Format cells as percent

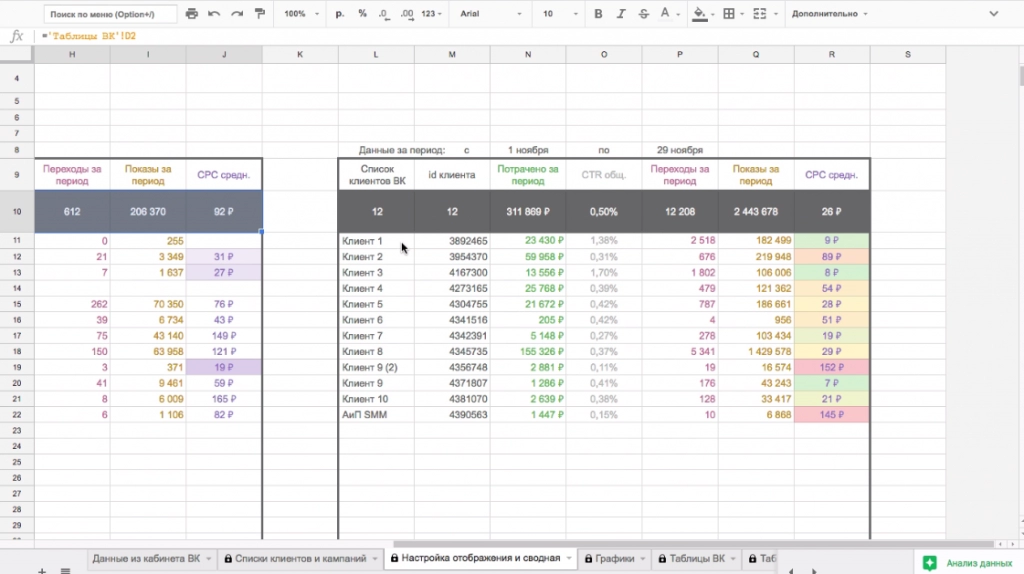click(362, 14)
